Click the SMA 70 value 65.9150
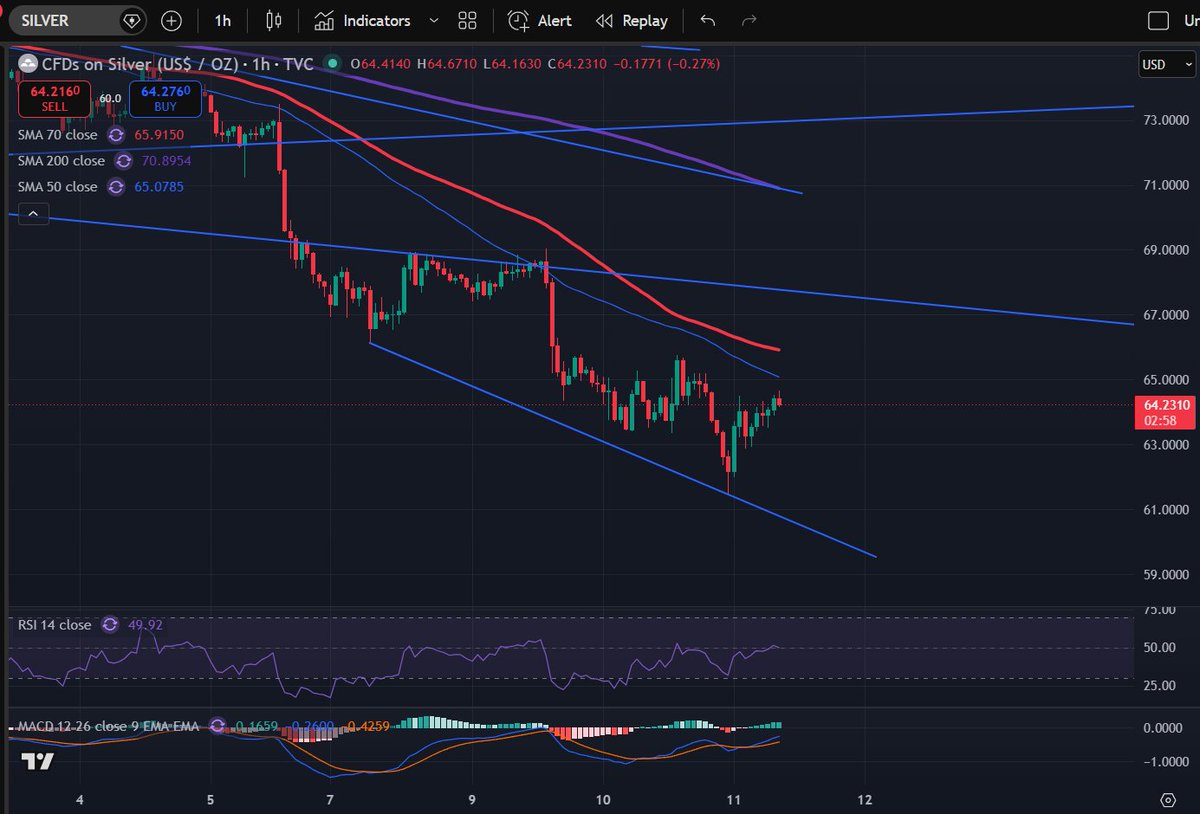The image size is (1200, 814). pos(159,135)
